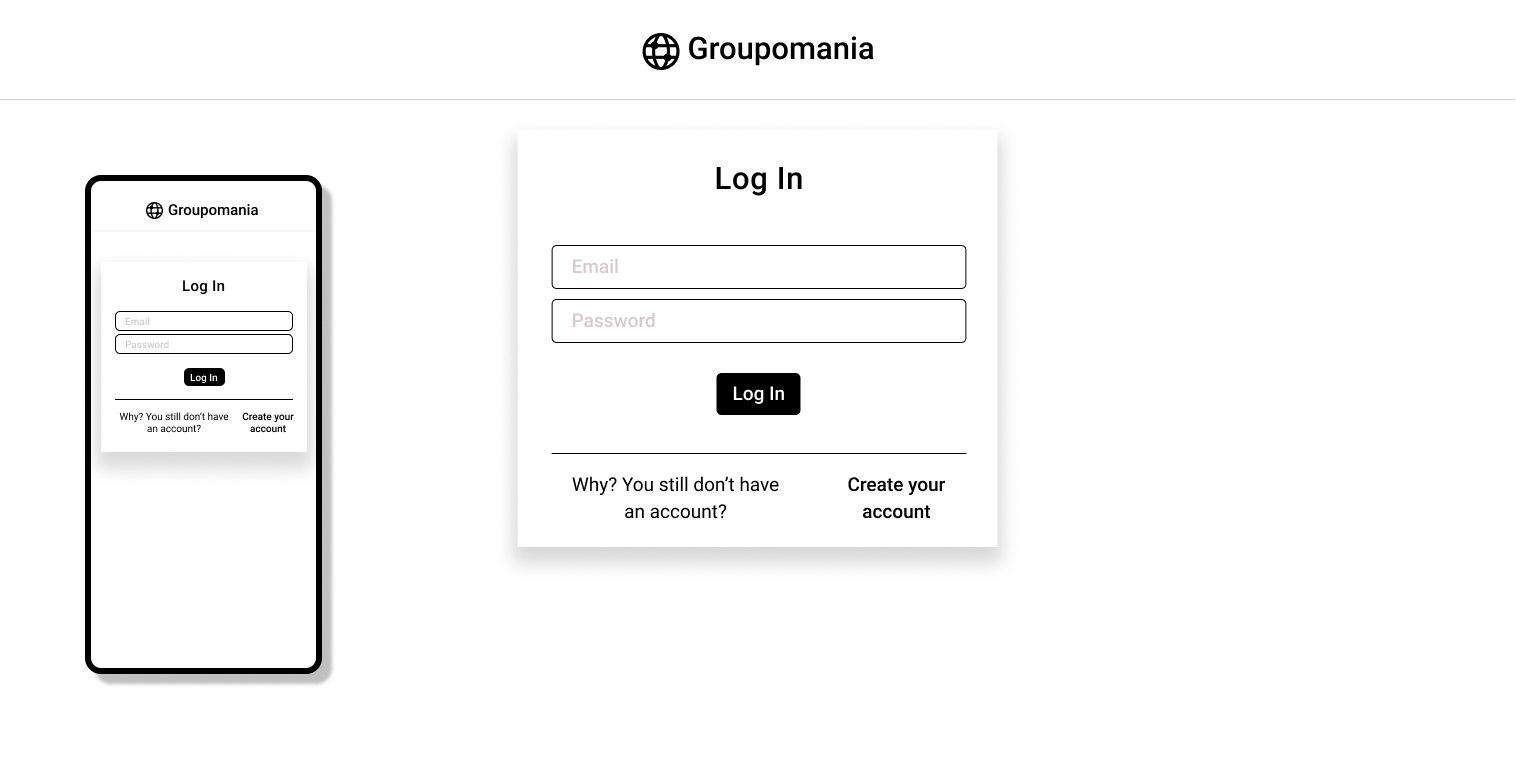Select the Password input field
Screen dimensions: 1516x758
[x=758, y=321]
